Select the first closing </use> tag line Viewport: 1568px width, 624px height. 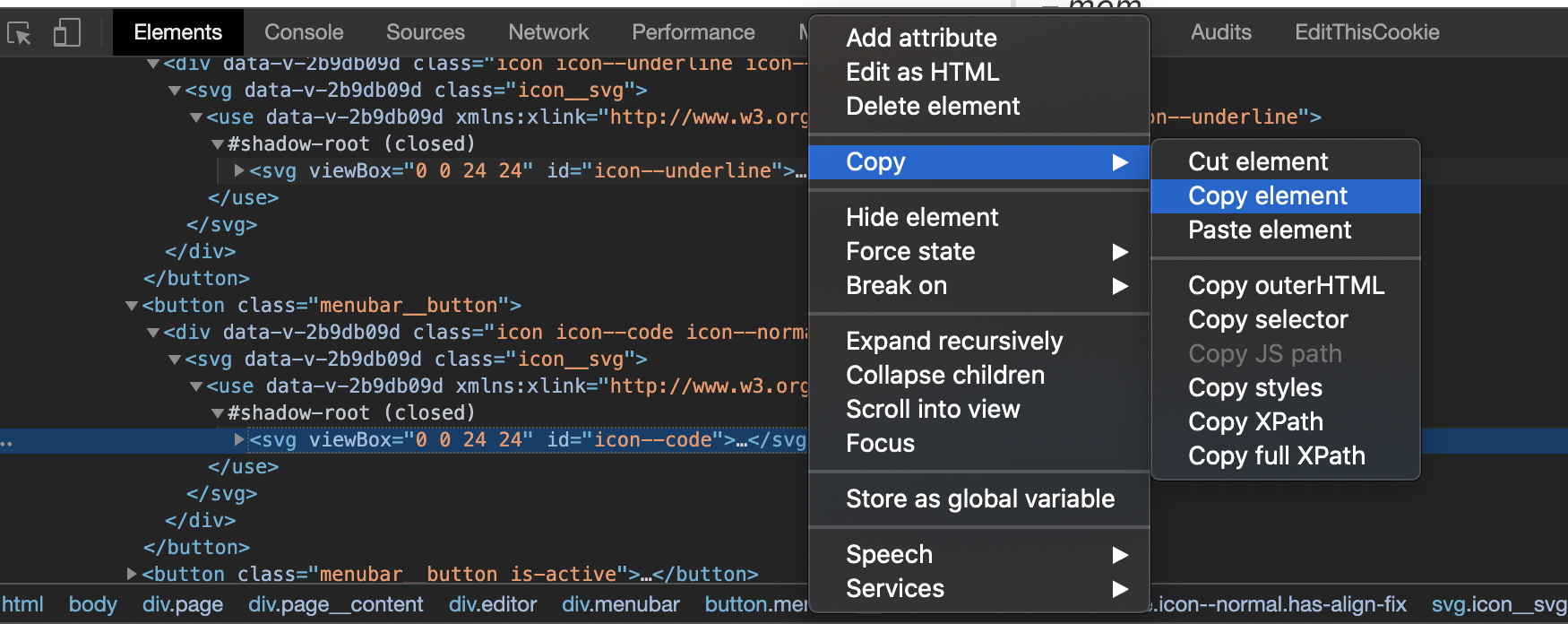pyautogui.click(x=244, y=197)
